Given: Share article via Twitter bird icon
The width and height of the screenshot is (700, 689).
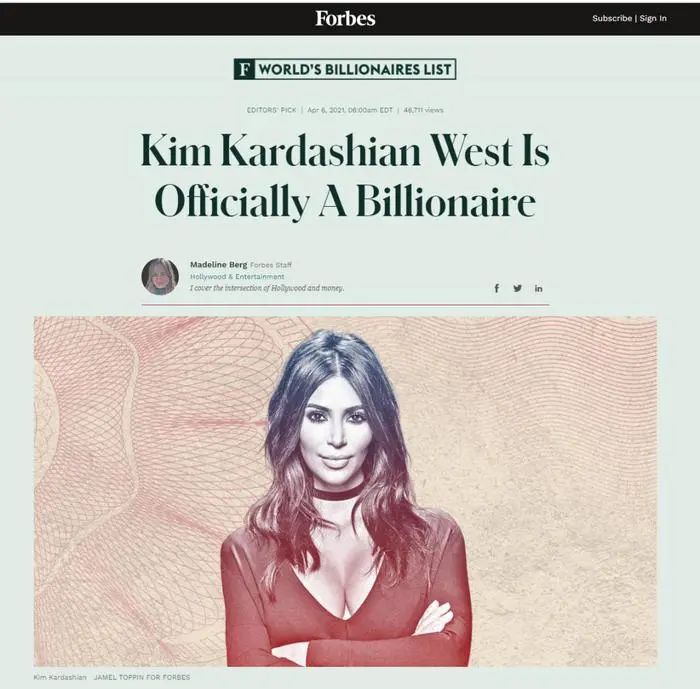Looking at the screenshot, I should 517,288.
